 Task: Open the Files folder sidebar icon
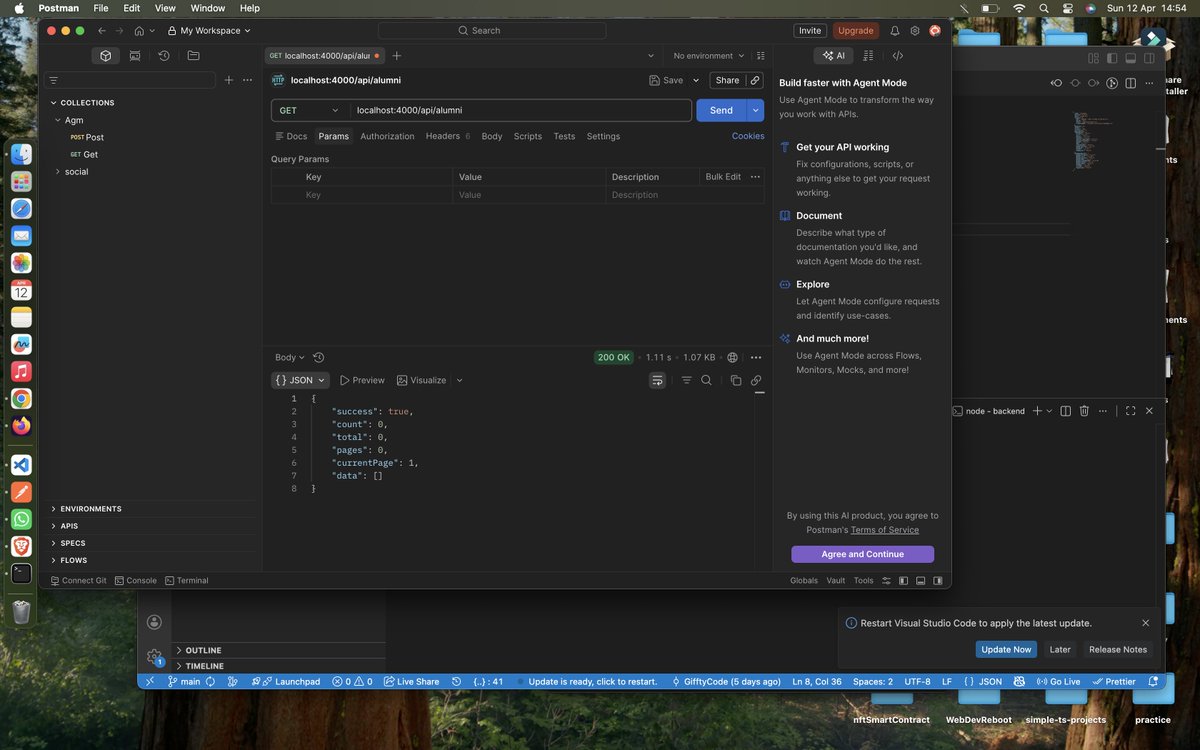193,56
